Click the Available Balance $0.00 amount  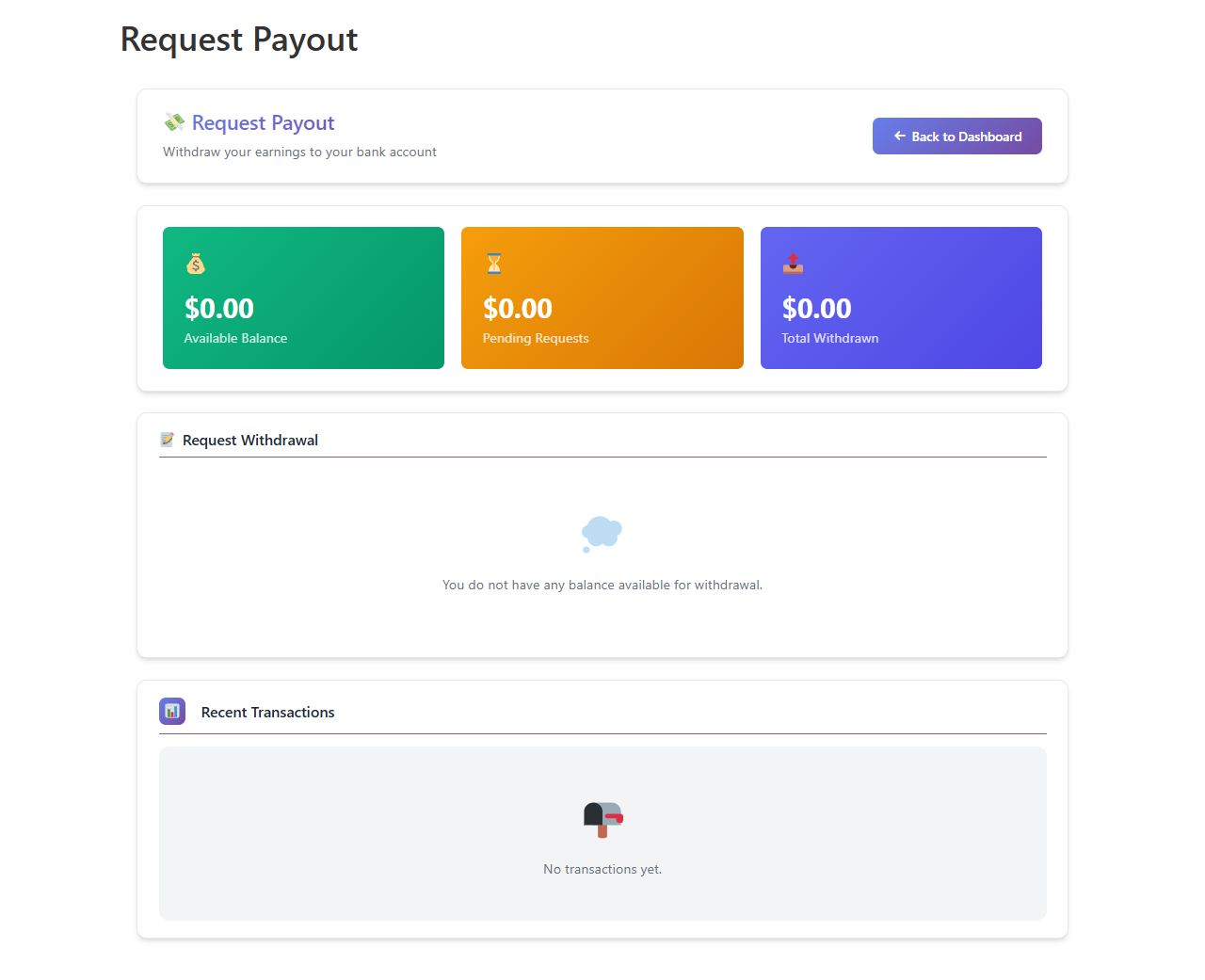coord(219,309)
